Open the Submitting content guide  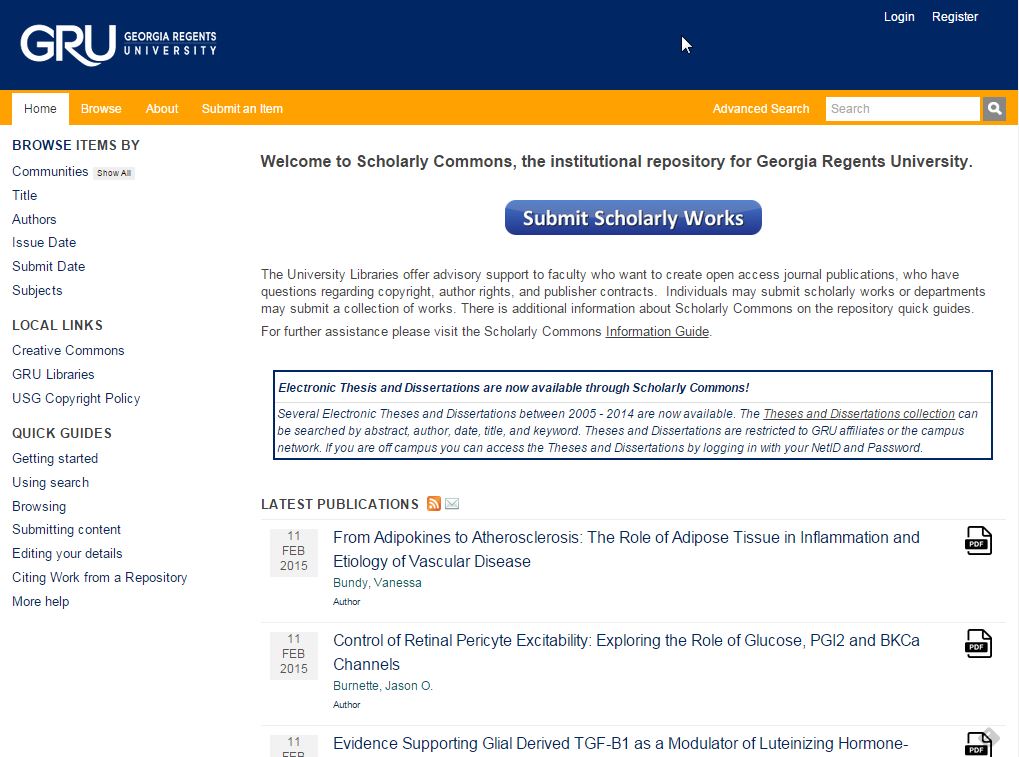pos(66,530)
